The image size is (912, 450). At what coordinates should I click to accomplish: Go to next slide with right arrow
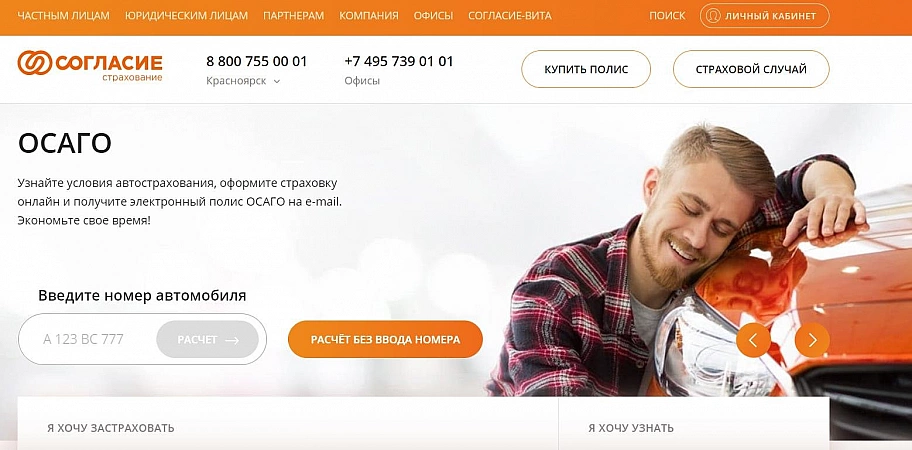coord(812,340)
